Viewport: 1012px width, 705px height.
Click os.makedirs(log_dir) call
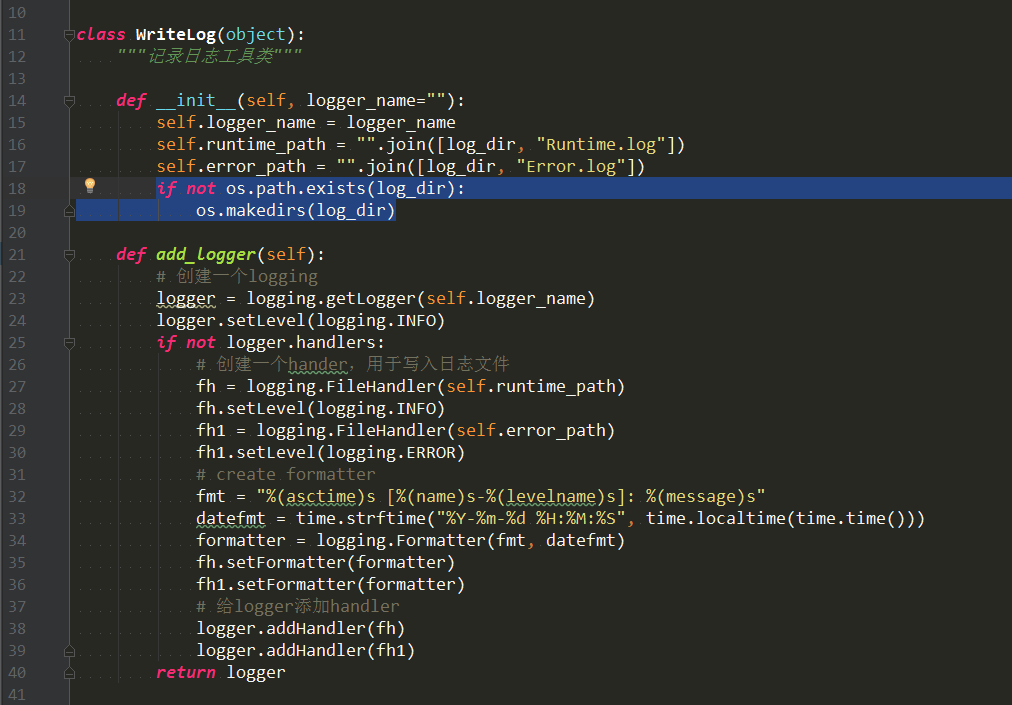click(x=296, y=210)
